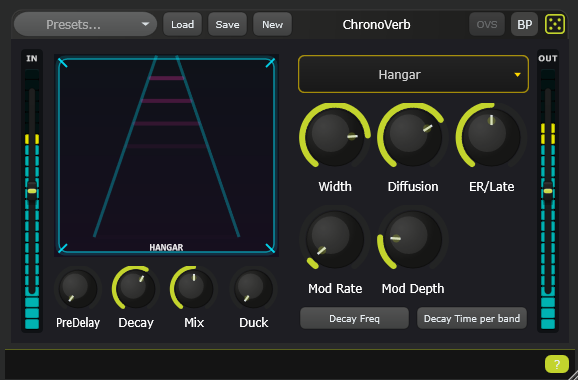Click the PreDelay label text
Screen dimensions: 578x380
(x=78, y=323)
